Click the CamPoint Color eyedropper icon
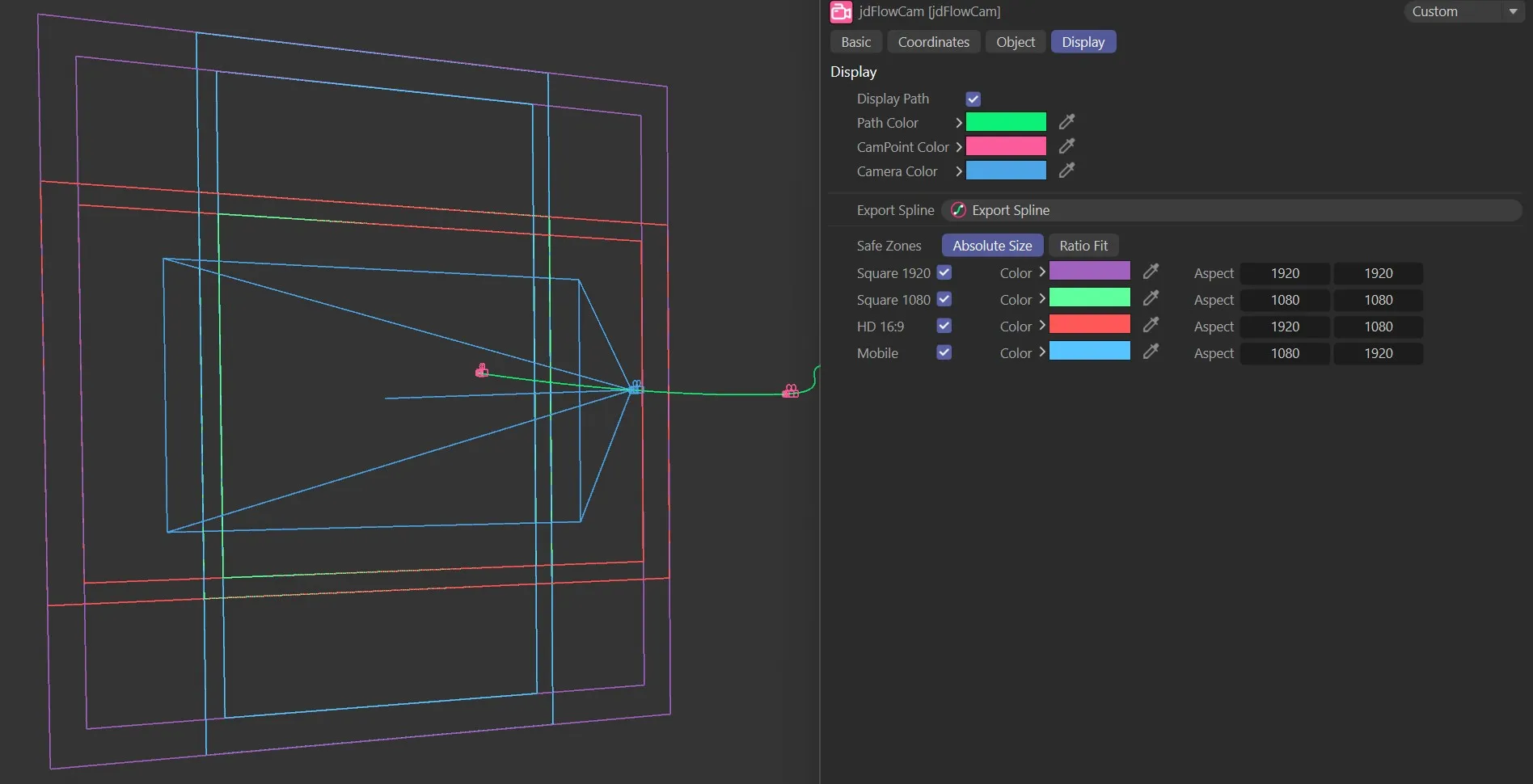The image size is (1533, 784). pos(1066,146)
